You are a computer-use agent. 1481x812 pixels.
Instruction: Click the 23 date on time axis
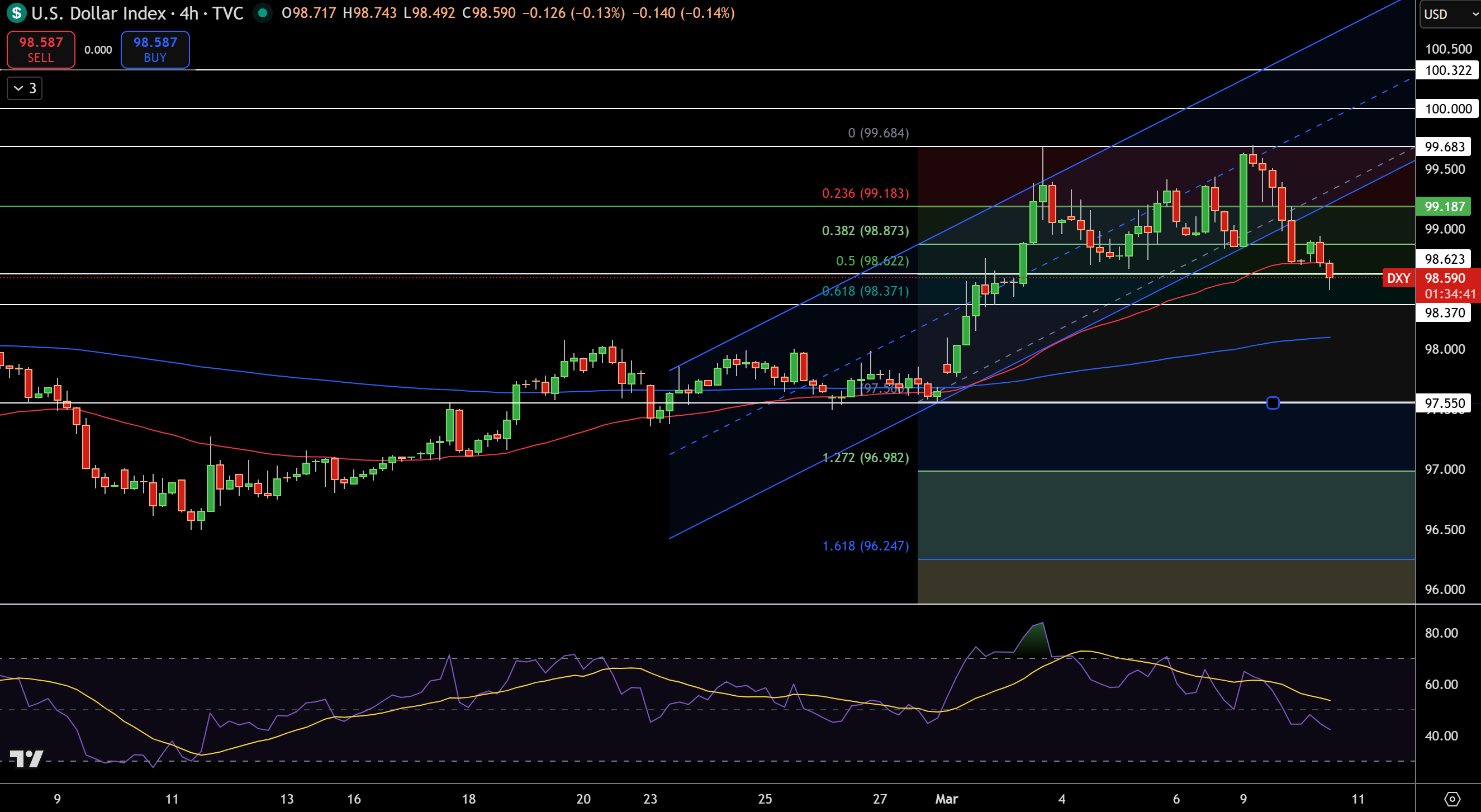pos(650,799)
